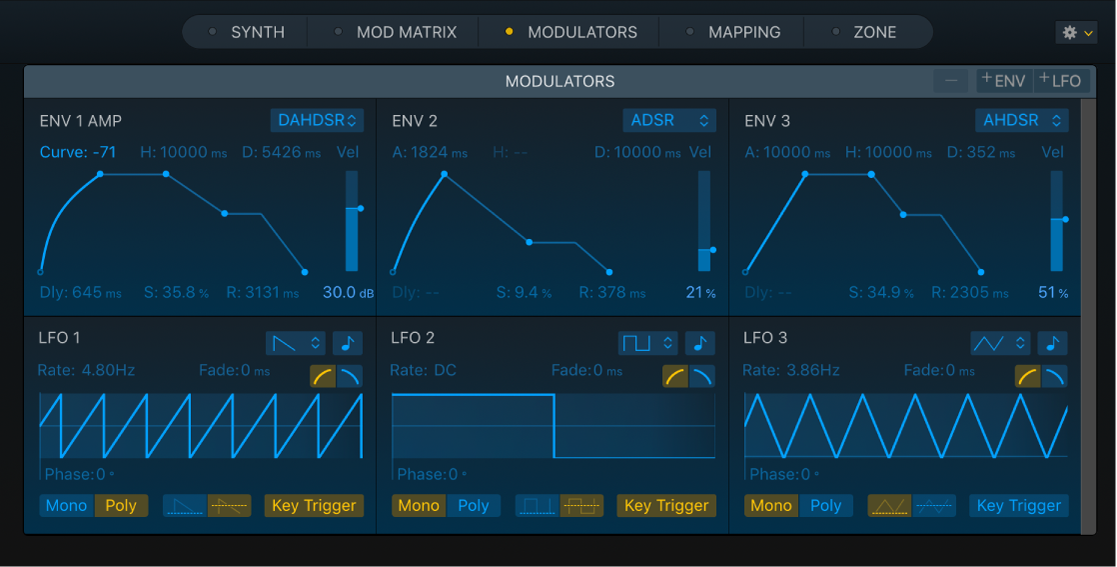Set LFO 3 to Poly
Viewport: 1117px width, 567px height.
[x=826, y=506]
